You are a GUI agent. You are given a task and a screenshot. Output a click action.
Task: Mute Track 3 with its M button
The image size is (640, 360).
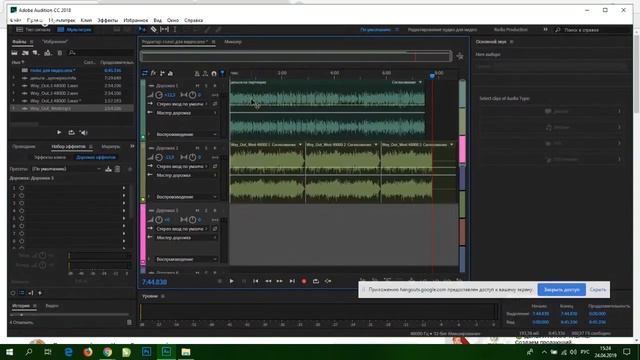(198, 210)
